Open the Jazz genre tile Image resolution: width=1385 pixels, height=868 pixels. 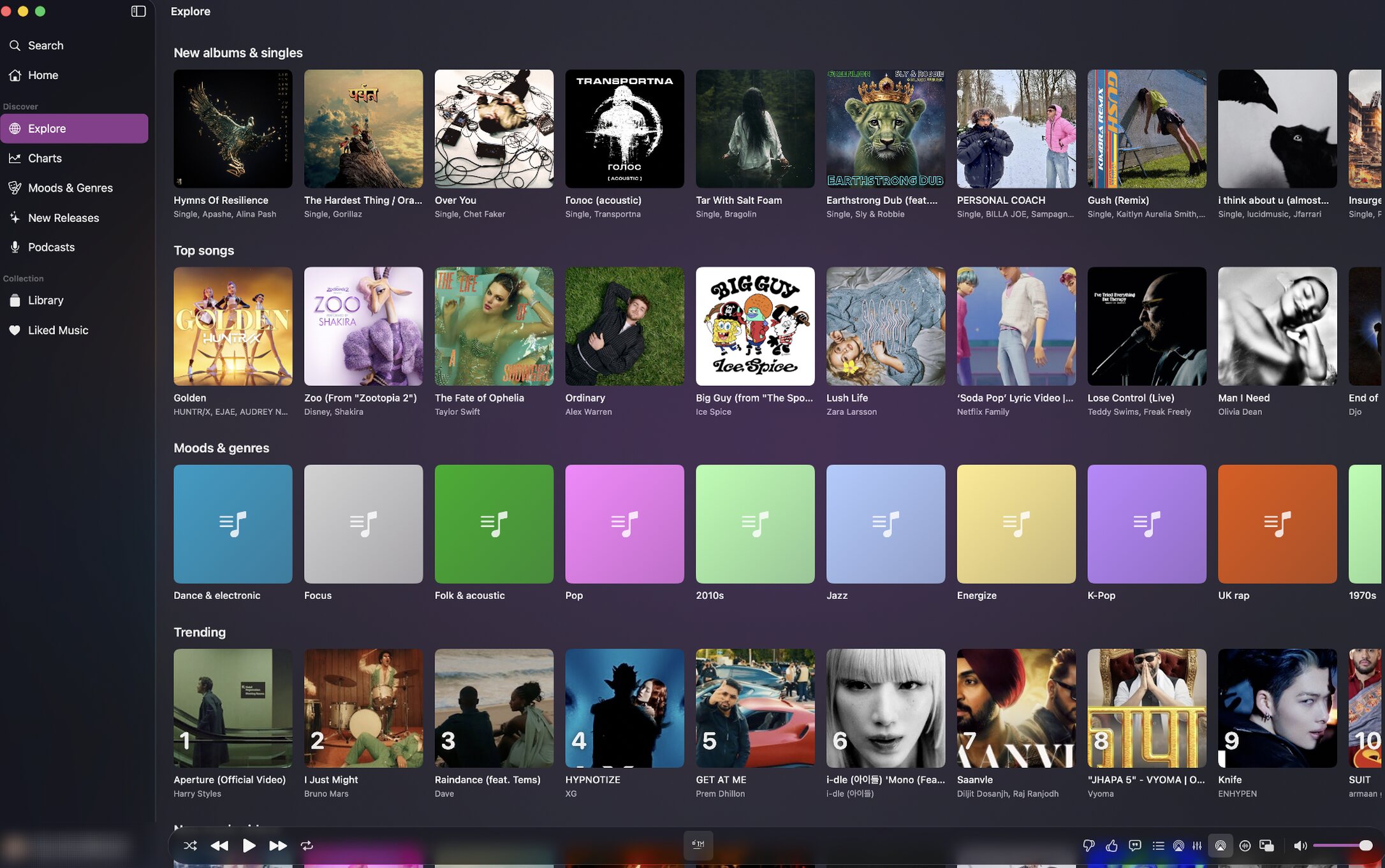pos(886,524)
